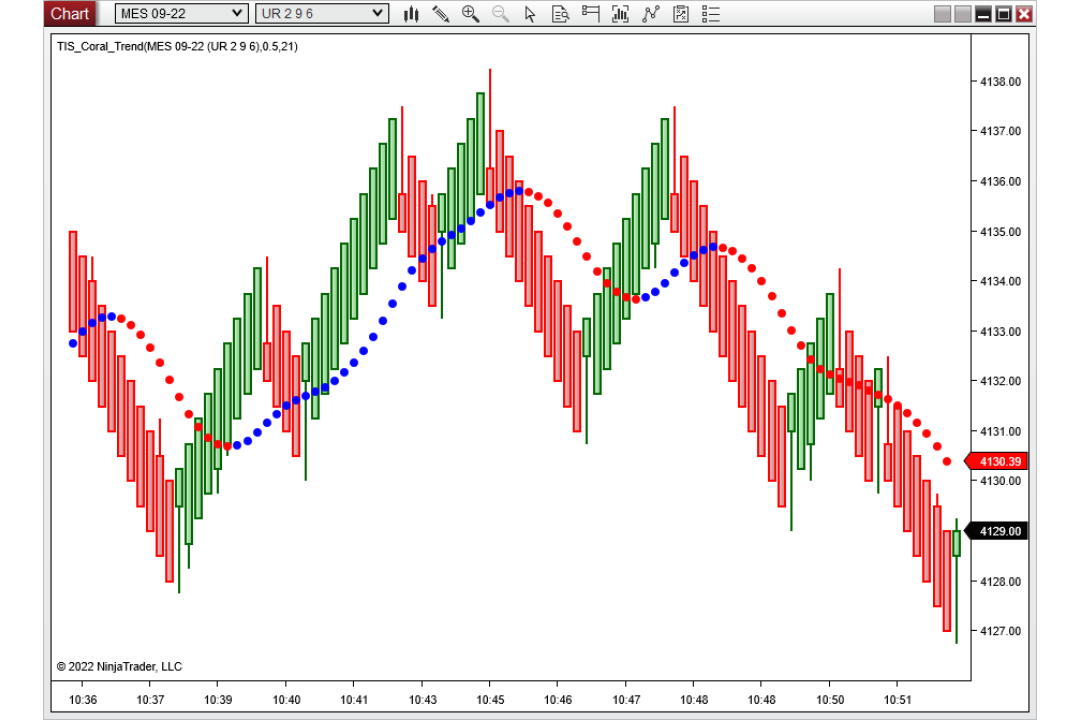Click the 4134.00 price axis label
The image size is (1080, 720).
[1000, 281]
